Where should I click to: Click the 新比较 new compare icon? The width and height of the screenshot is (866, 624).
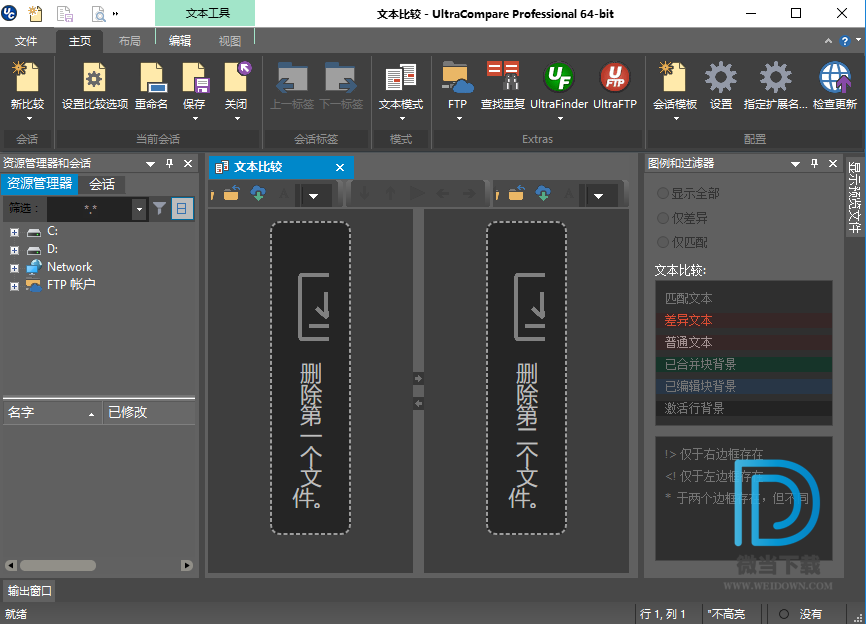[x=27, y=77]
